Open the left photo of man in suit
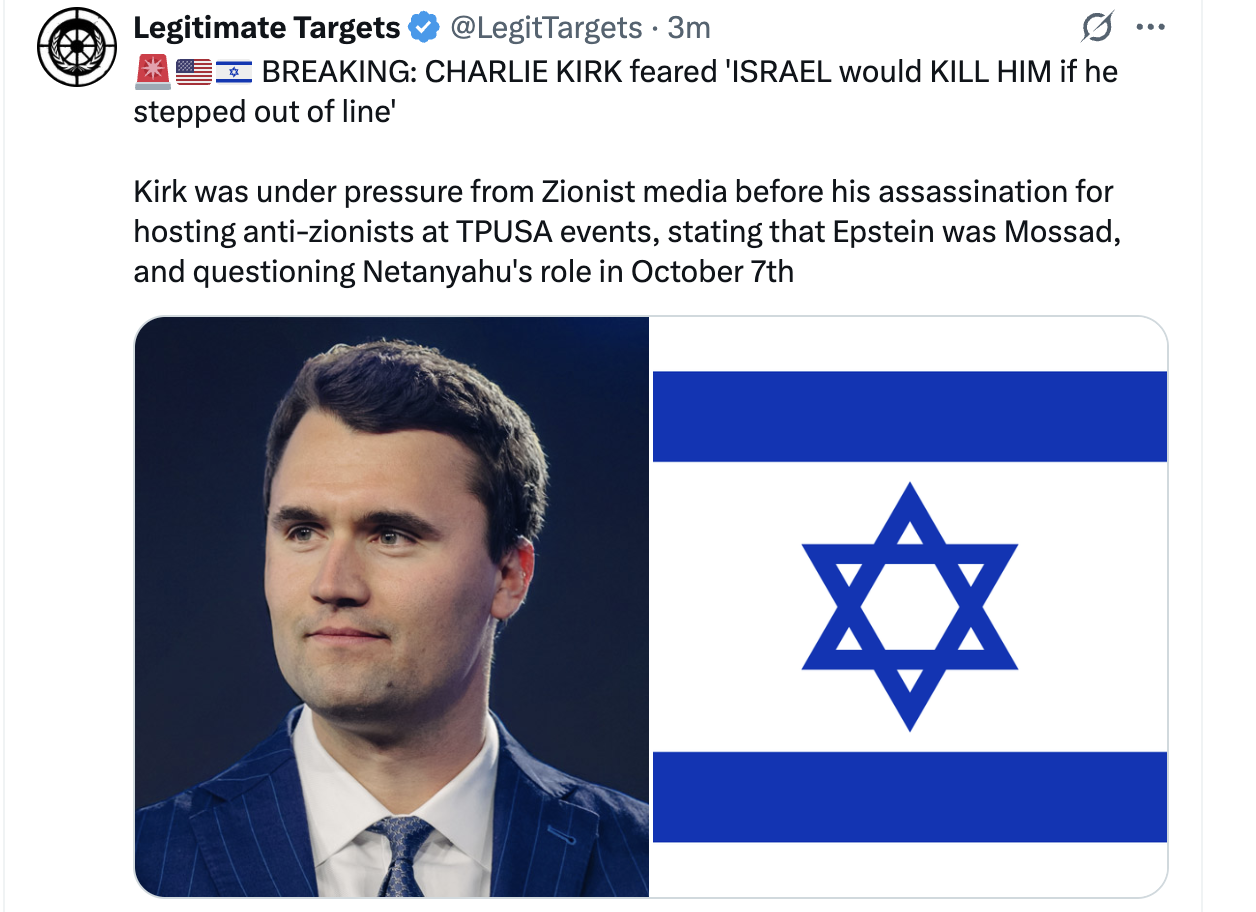 [x=391, y=606]
